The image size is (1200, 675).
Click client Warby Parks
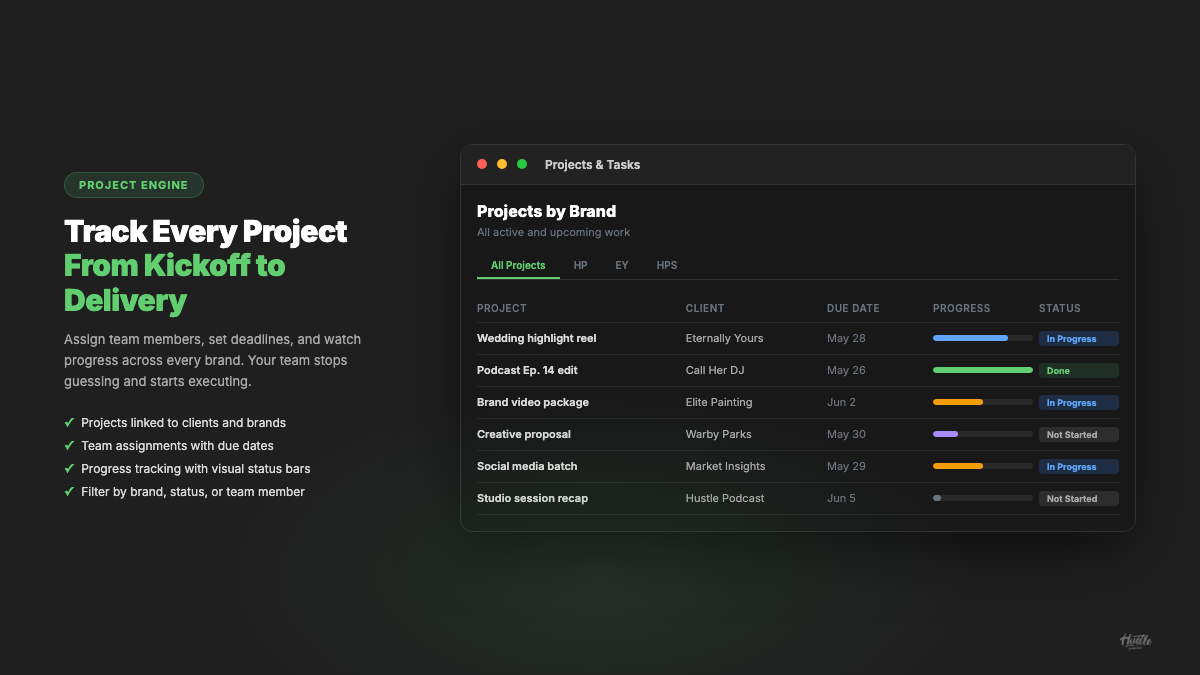click(719, 434)
